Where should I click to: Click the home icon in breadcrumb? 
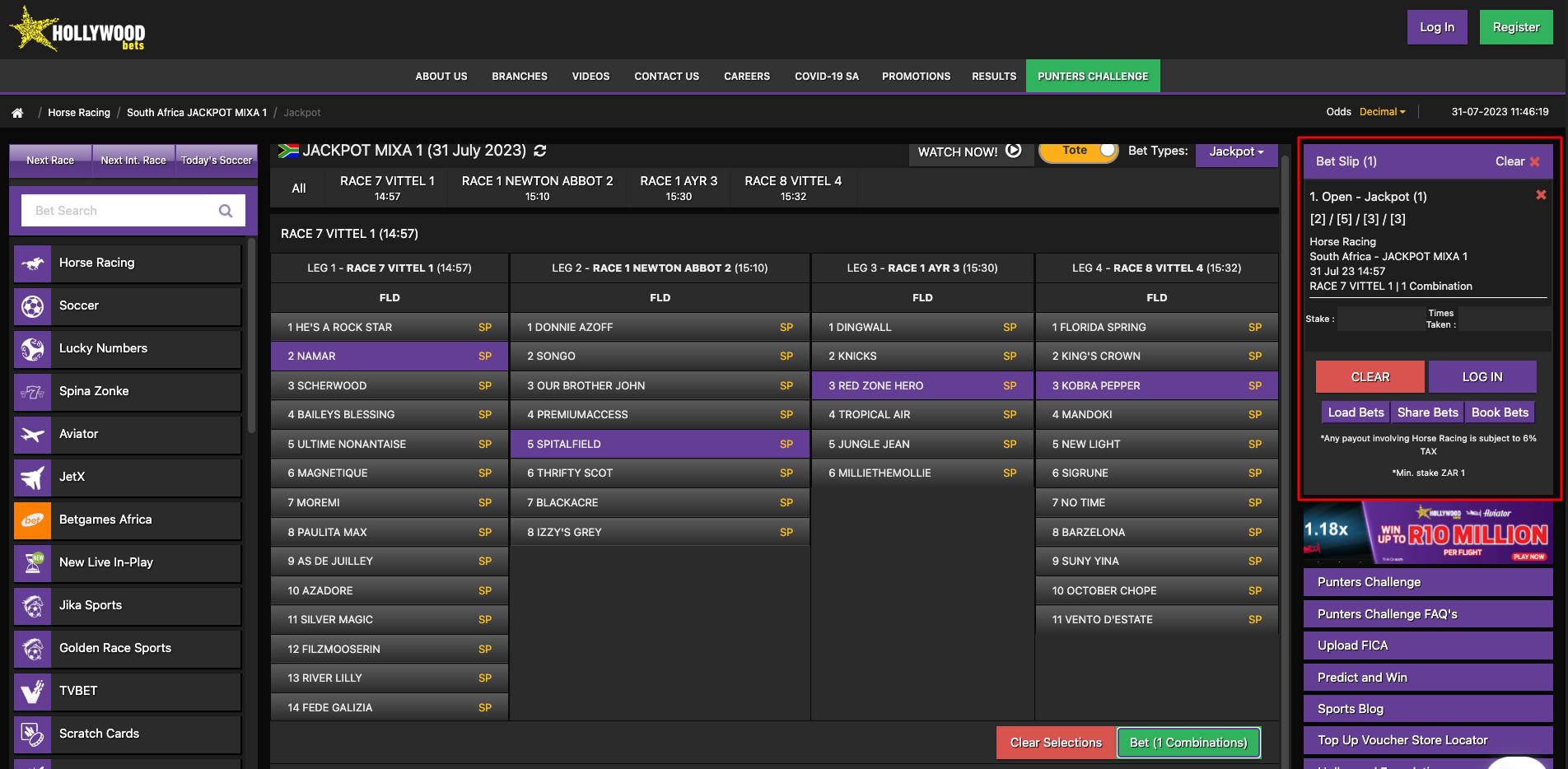[x=17, y=113]
